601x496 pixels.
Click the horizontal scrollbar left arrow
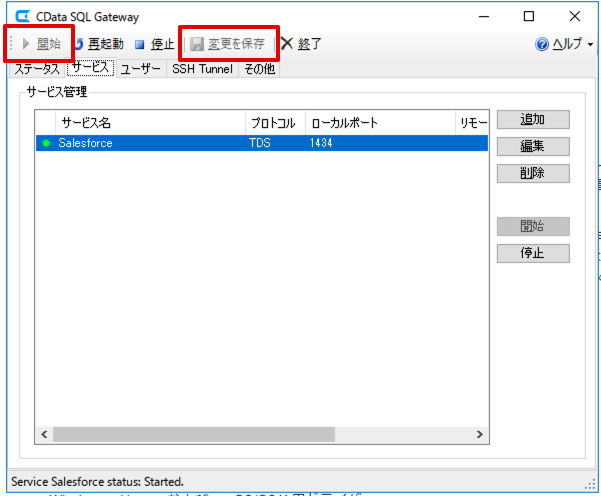coord(44,434)
